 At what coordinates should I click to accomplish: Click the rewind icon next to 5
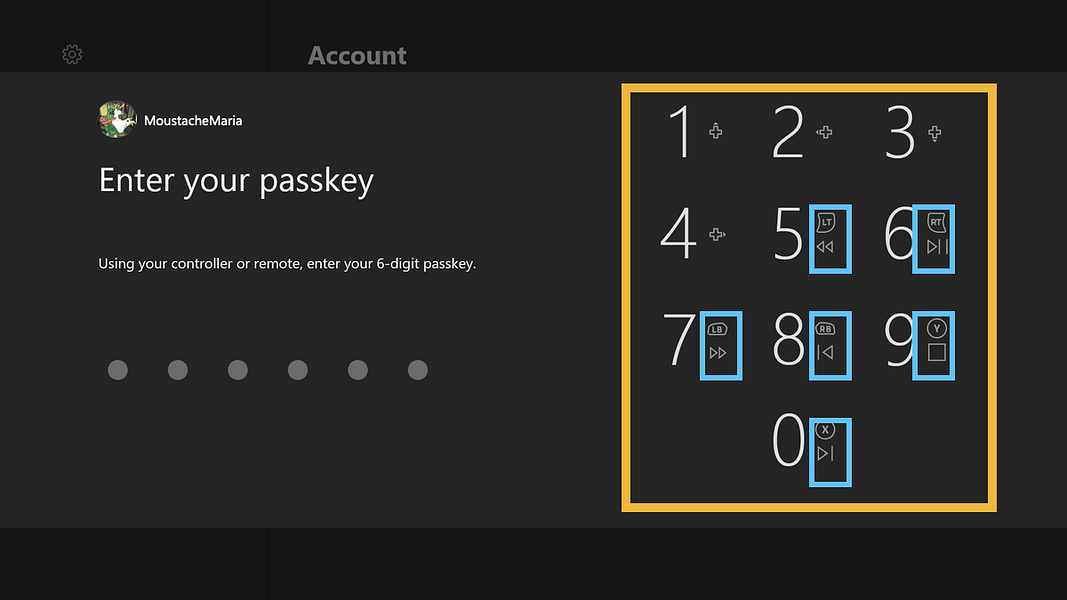coord(825,247)
